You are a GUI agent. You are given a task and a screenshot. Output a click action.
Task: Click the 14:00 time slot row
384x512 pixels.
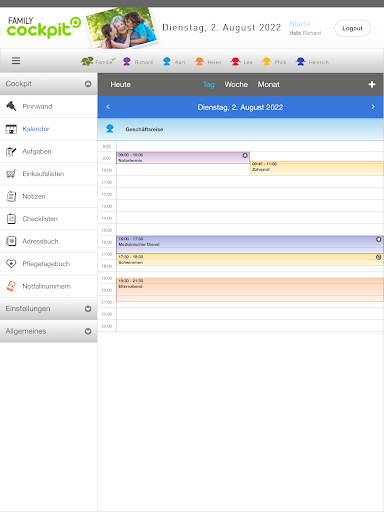click(x=250, y=218)
